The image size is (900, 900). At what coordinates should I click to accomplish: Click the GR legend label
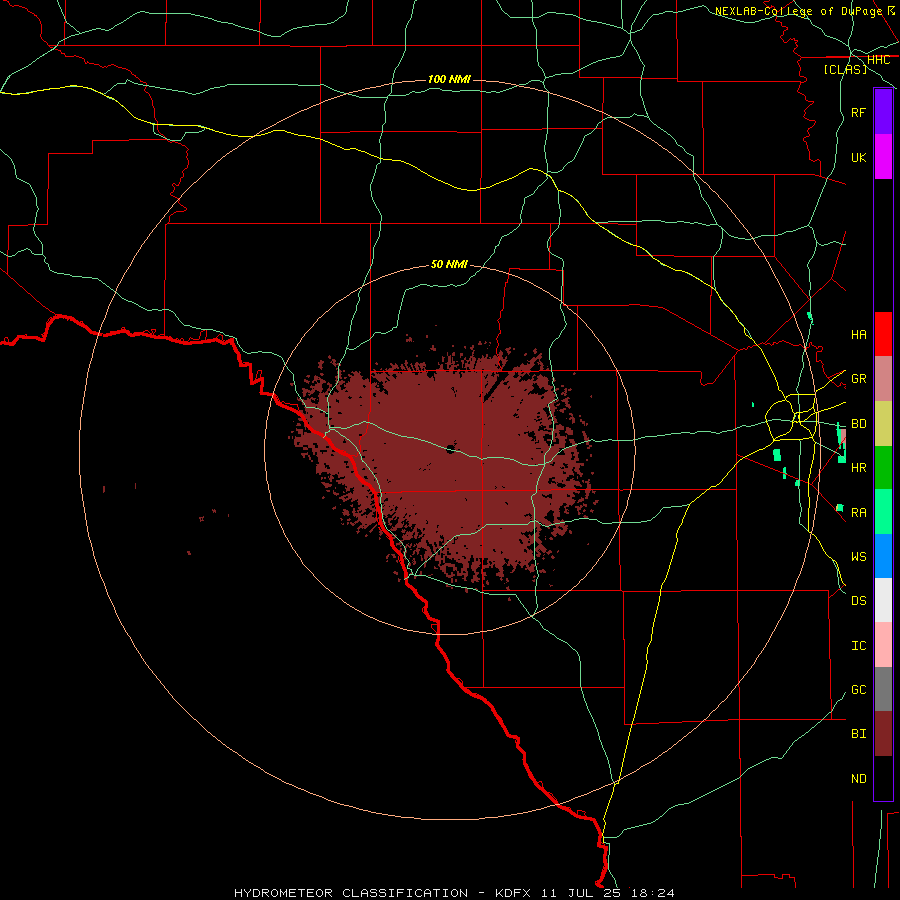(858, 379)
